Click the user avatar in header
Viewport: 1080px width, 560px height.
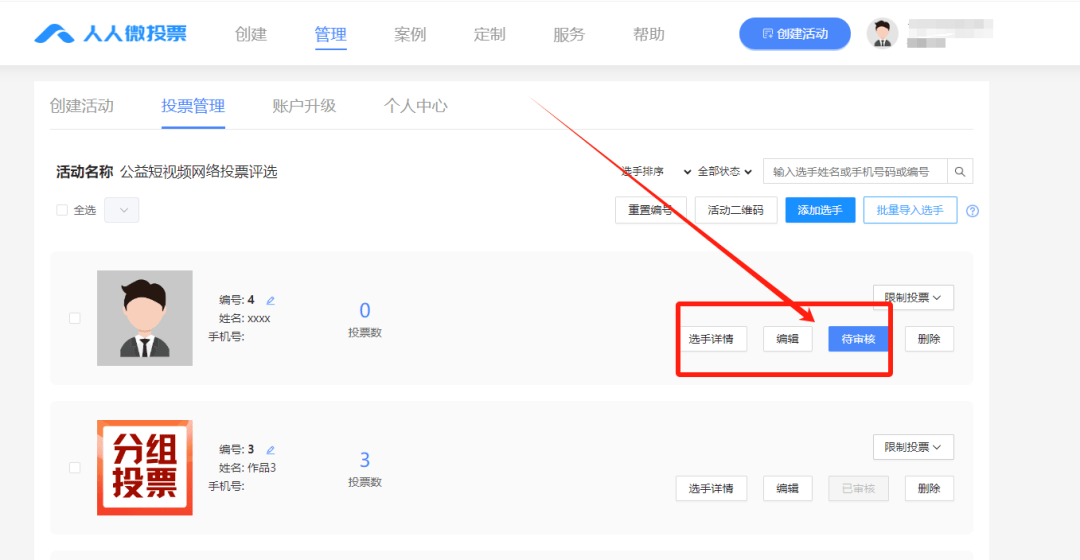(x=882, y=34)
